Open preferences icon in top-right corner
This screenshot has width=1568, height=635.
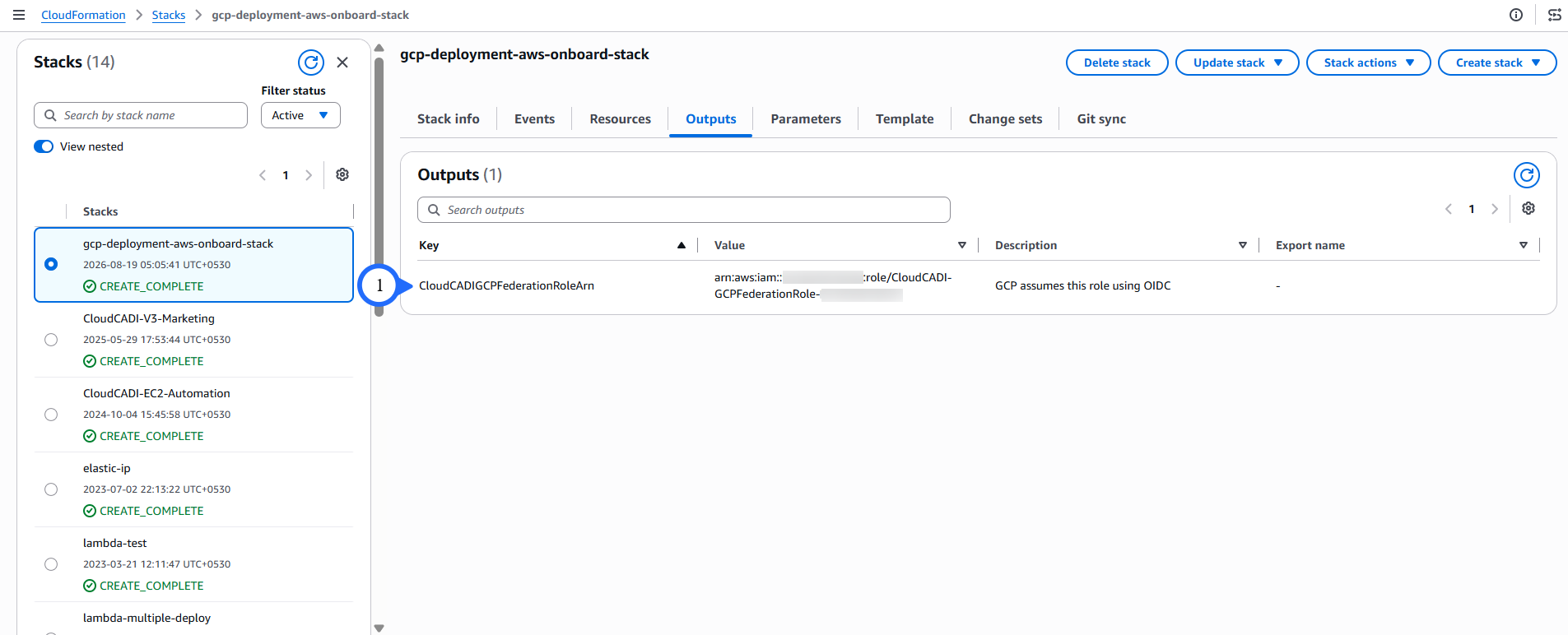tap(1554, 15)
